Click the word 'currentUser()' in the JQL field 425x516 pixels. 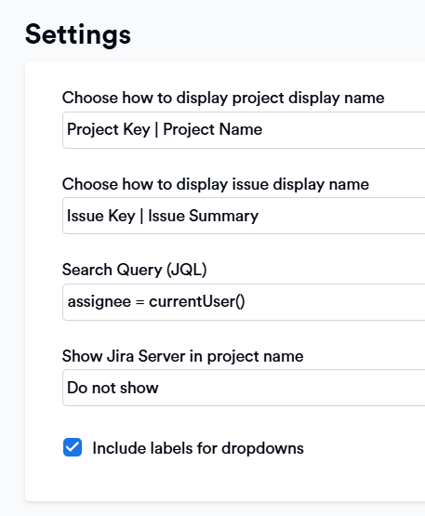[197, 302]
